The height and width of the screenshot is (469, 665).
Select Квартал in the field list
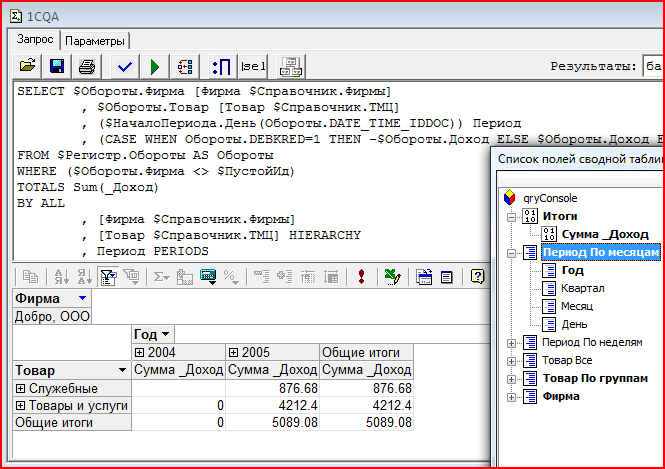(x=582, y=288)
